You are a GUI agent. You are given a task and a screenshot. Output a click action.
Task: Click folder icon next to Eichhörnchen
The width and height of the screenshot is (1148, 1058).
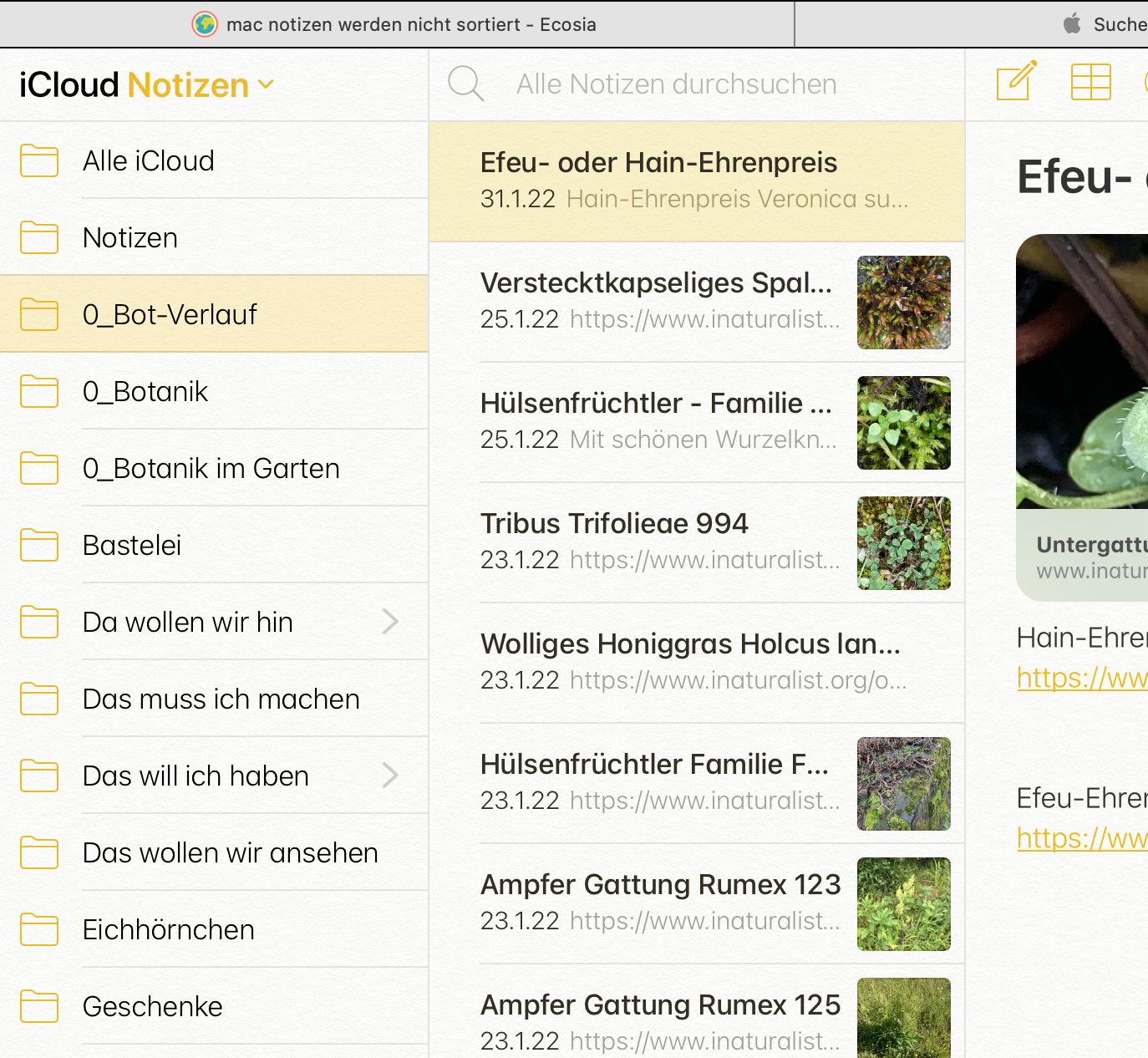pos(39,930)
